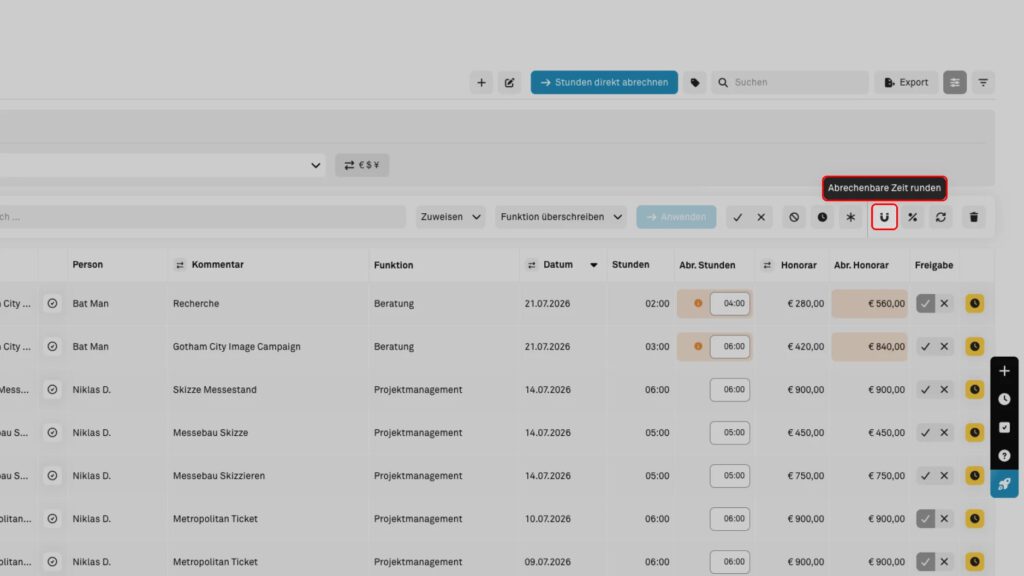The width and height of the screenshot is (1024, 576).
Task: Approve the Gotham City Image Campaign row
Action: click(x=925, y=346)
